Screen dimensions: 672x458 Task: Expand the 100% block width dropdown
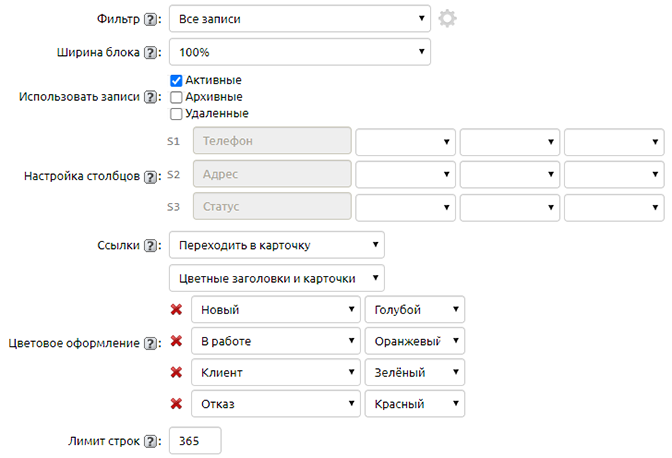[300, 51]
